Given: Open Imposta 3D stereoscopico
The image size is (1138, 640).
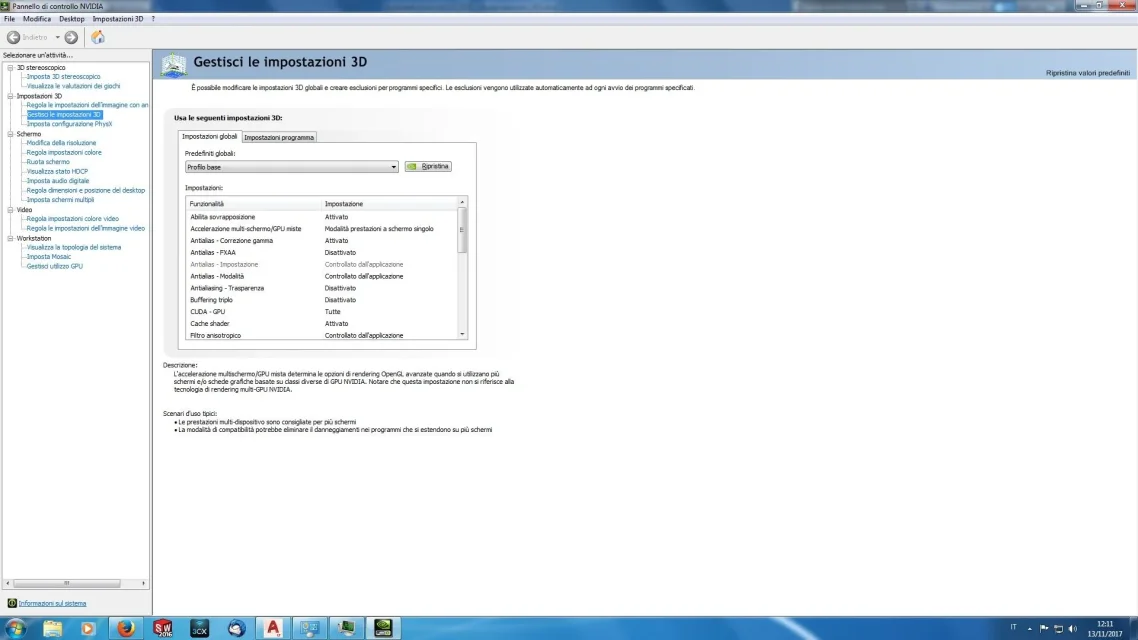Looking at the screenshot, I should point(63,76).
